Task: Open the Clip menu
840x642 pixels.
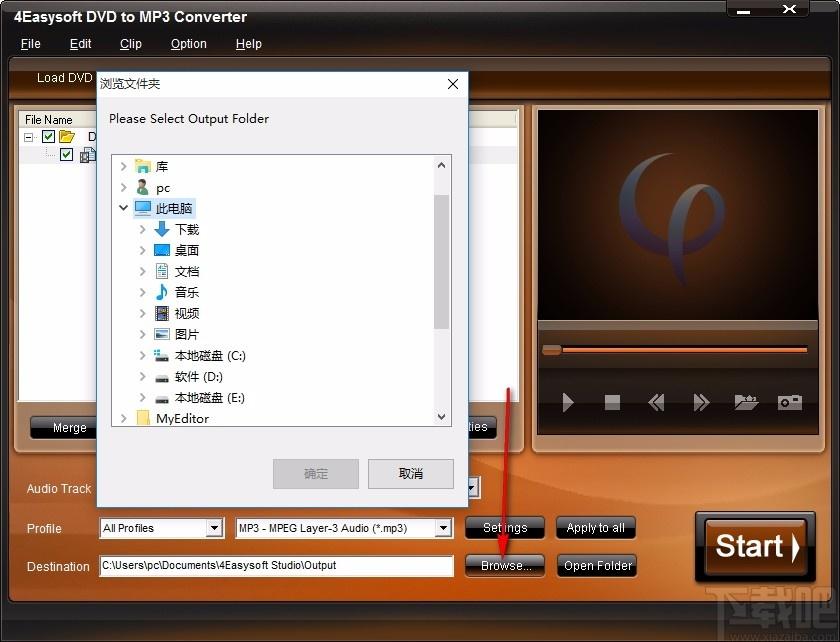Action: pos(131,44)
